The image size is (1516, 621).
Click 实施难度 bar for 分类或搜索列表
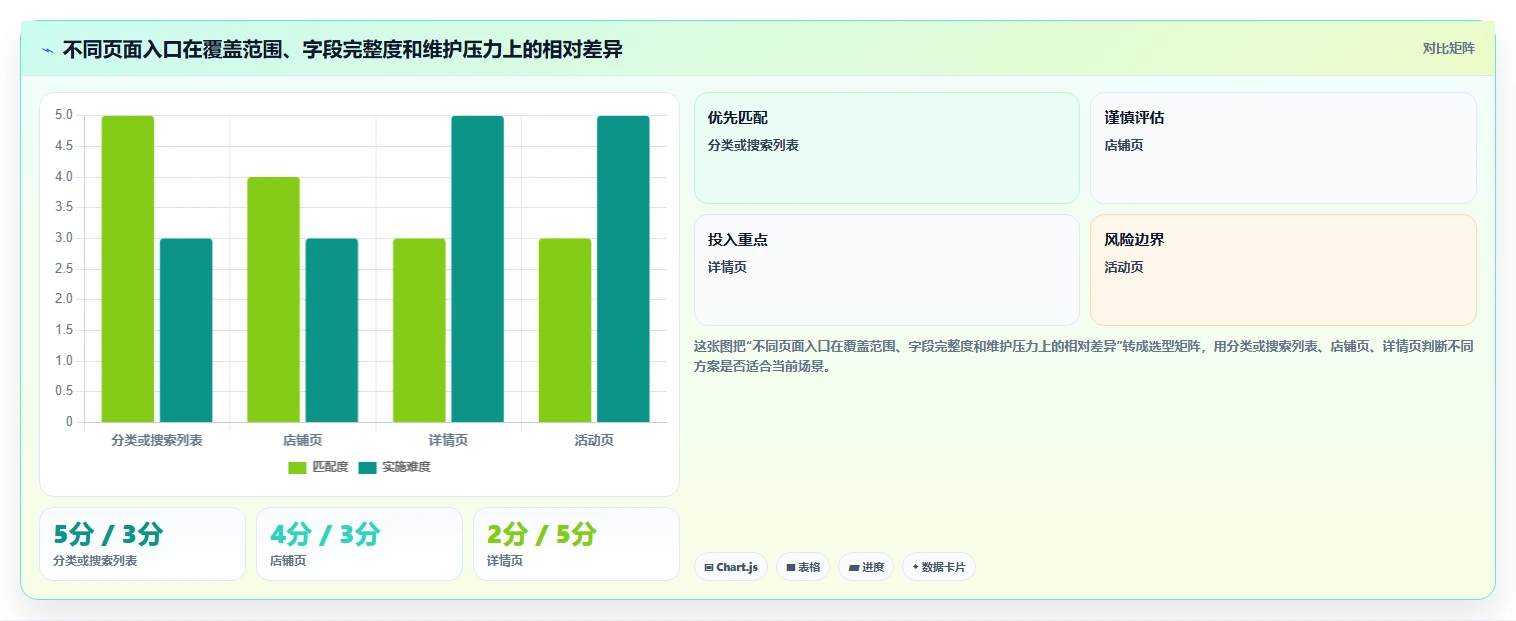click(186, 330)
